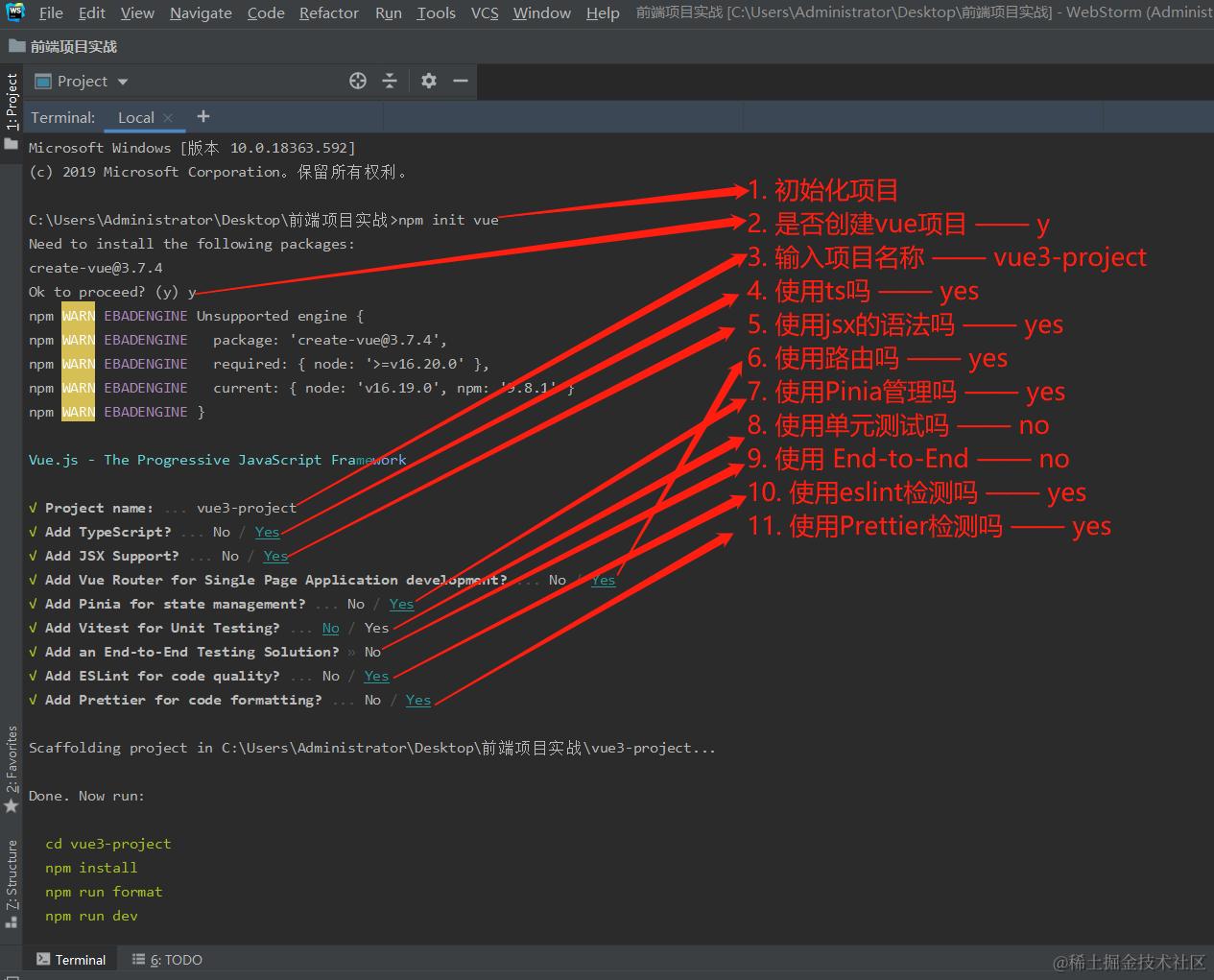Viewport: 1214px width, 980px height.
Task: Click the 'create-vue@3.7.4' line
Action: [x=96, y=268]
